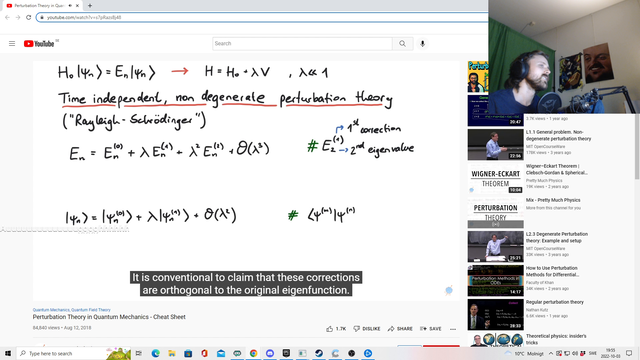The height and width of the screenshot is (360, 640).
Task: Click the browser address bar
Action: tap(261, 18)
